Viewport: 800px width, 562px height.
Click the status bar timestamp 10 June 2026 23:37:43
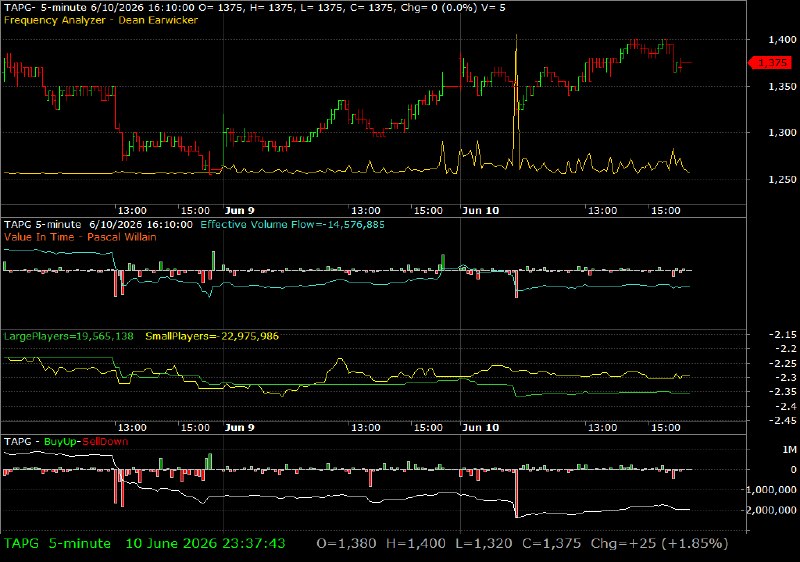point(205,544)
